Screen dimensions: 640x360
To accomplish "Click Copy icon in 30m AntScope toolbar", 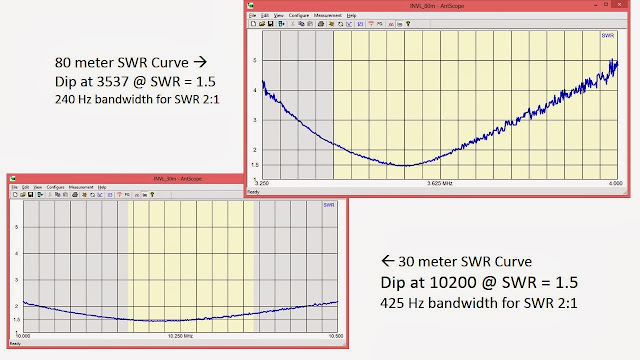I will coord(58,195).
